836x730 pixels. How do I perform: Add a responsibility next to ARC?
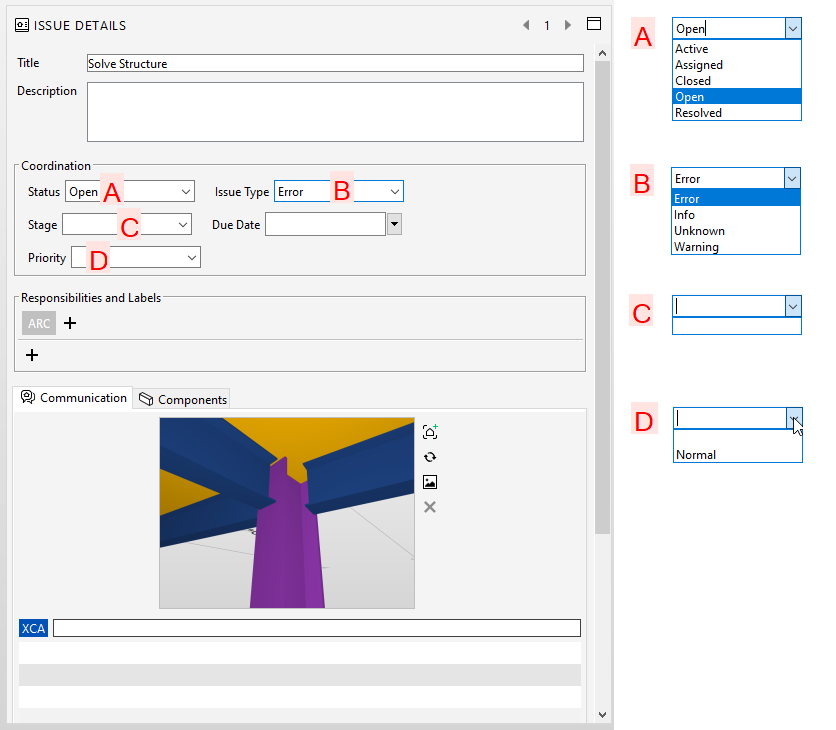[70, 323]
